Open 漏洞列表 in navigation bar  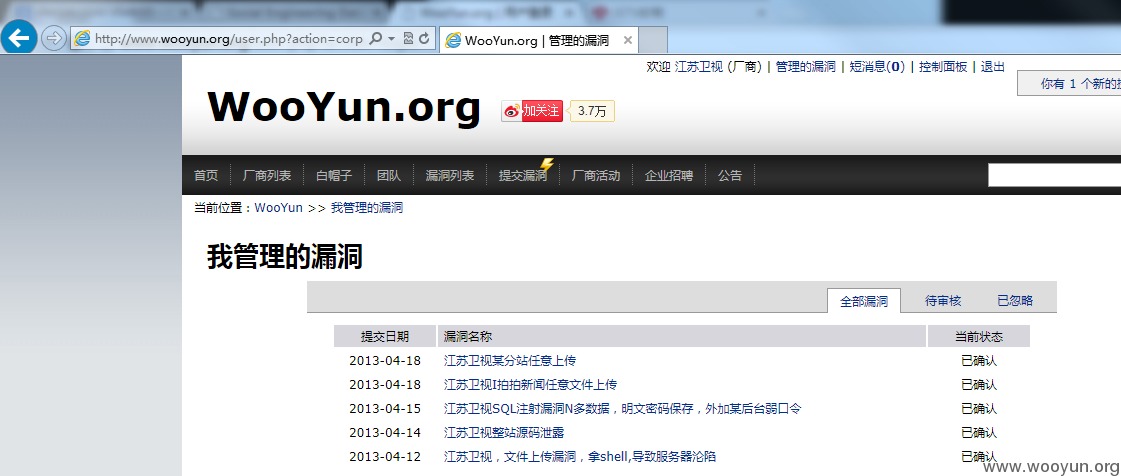(x=450, y=175)
